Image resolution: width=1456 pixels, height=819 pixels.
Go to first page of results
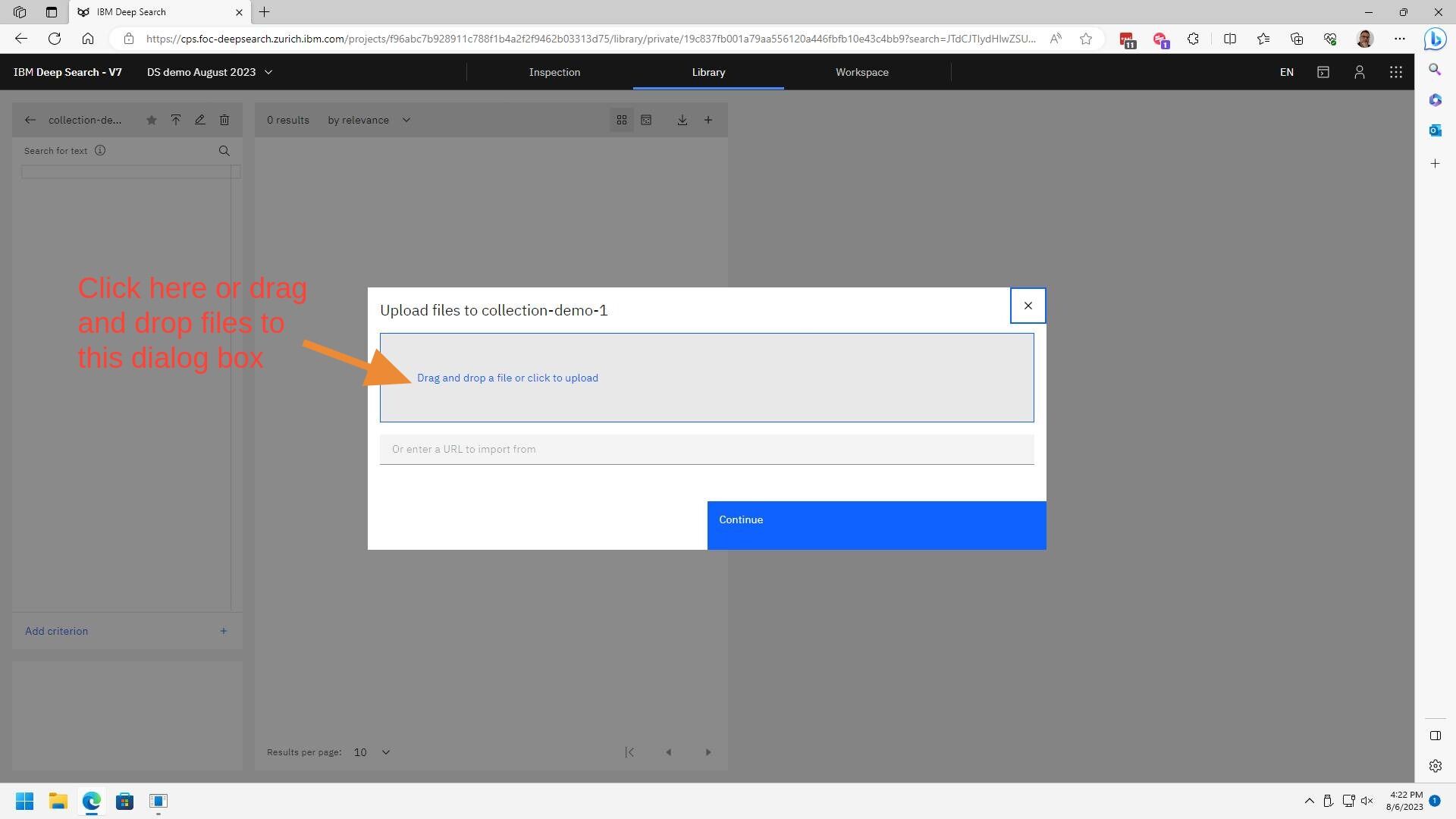click(629, 752)
